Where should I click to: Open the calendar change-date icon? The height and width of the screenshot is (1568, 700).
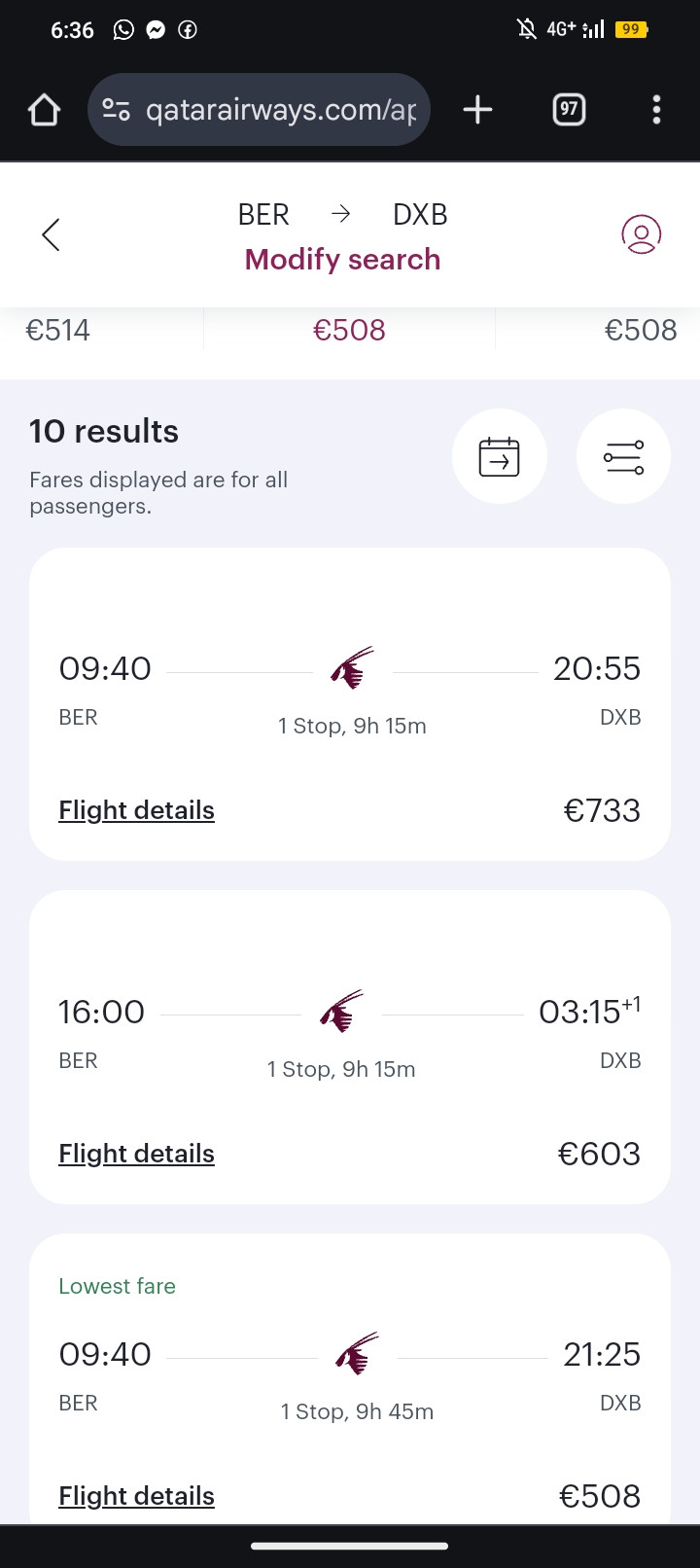(500, 456)
